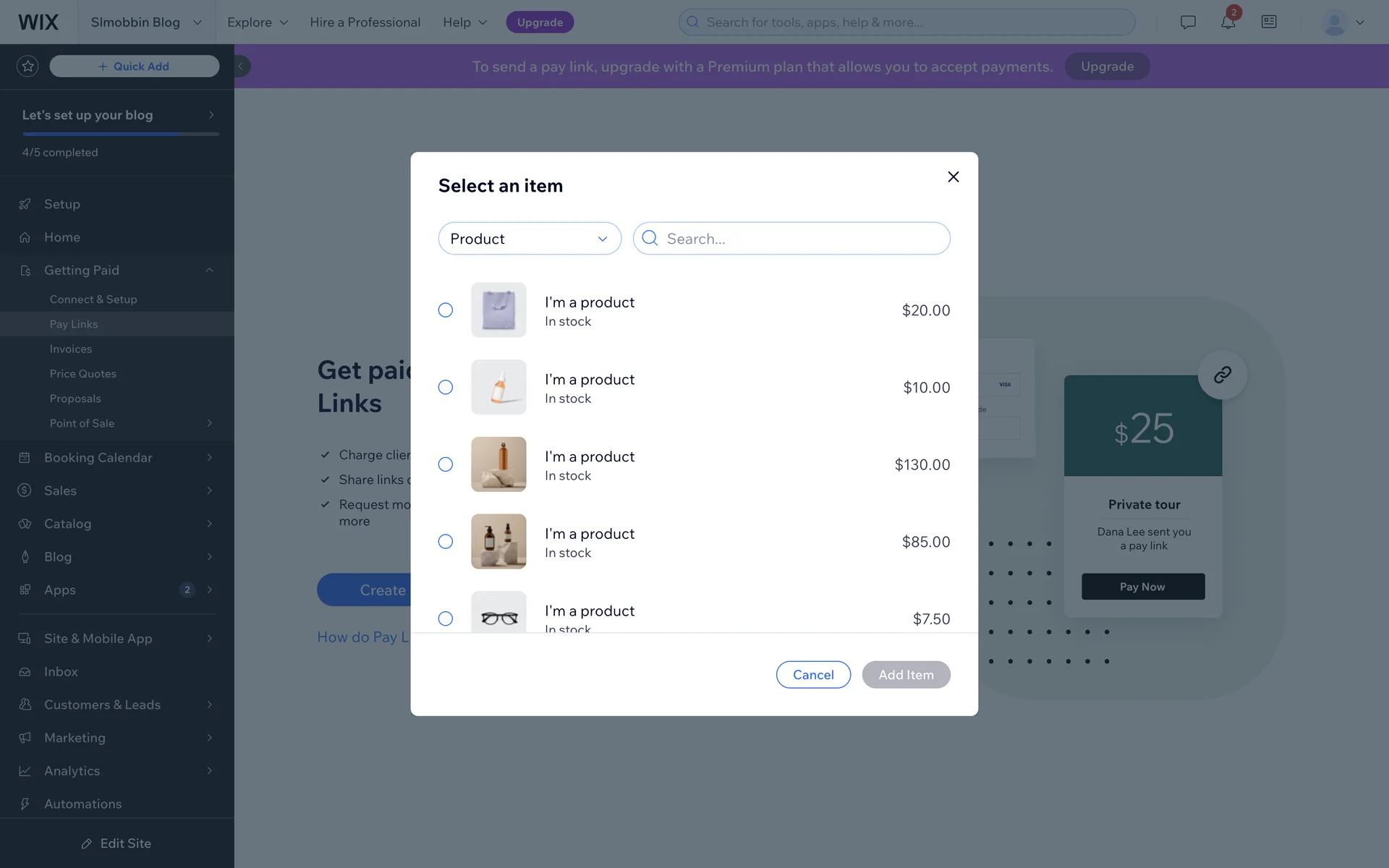The image size is (1389, 868).
Task: Click the favorites star icon in sidebar
Action: pyautogui.click(x=27, y=67)
